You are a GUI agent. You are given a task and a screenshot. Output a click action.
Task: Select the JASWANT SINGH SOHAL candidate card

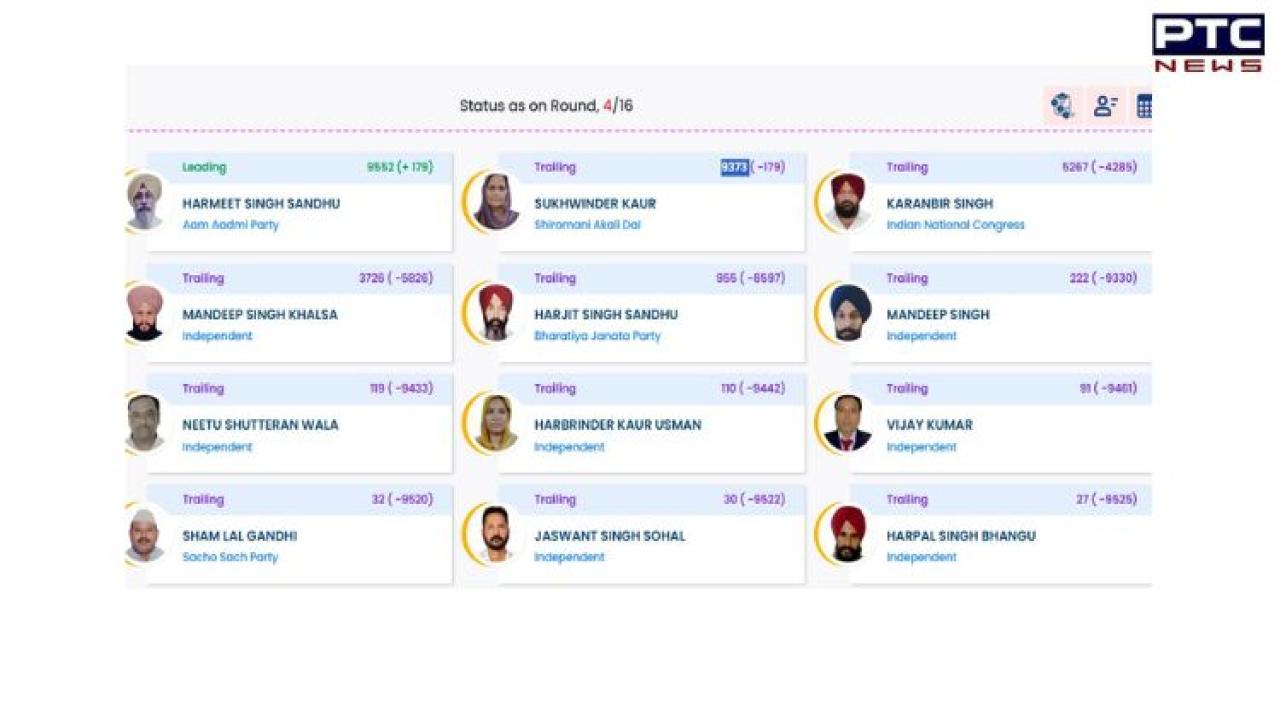pos(651,536)
